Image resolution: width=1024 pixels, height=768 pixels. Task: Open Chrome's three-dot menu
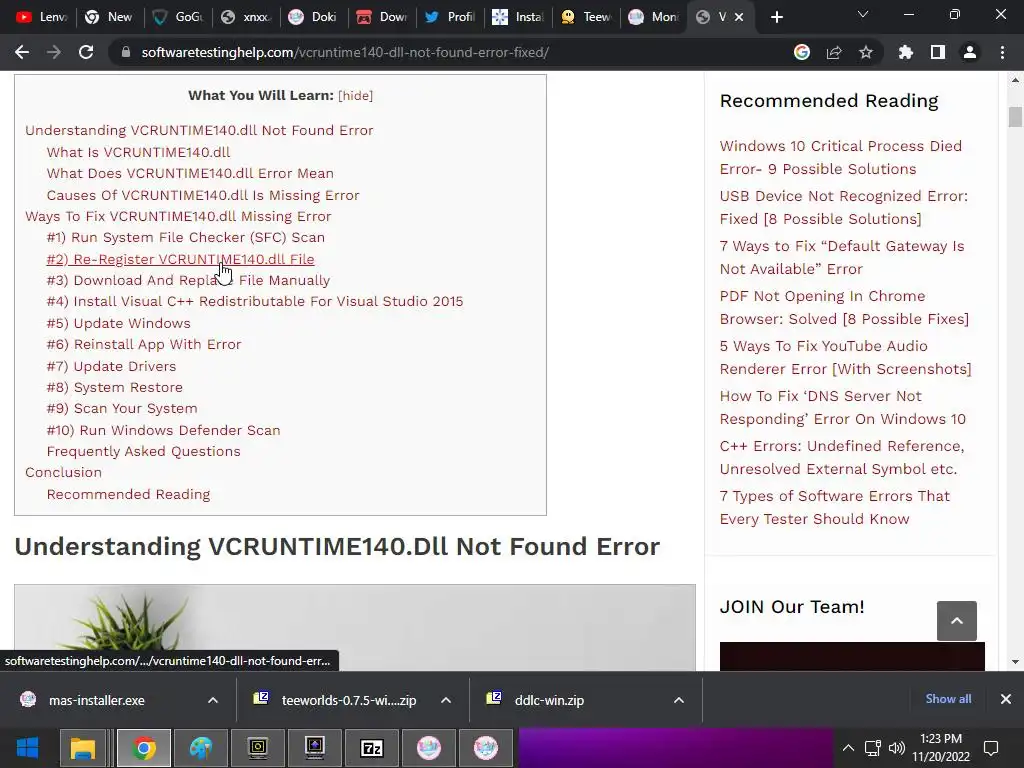[x=1002, y=52]
